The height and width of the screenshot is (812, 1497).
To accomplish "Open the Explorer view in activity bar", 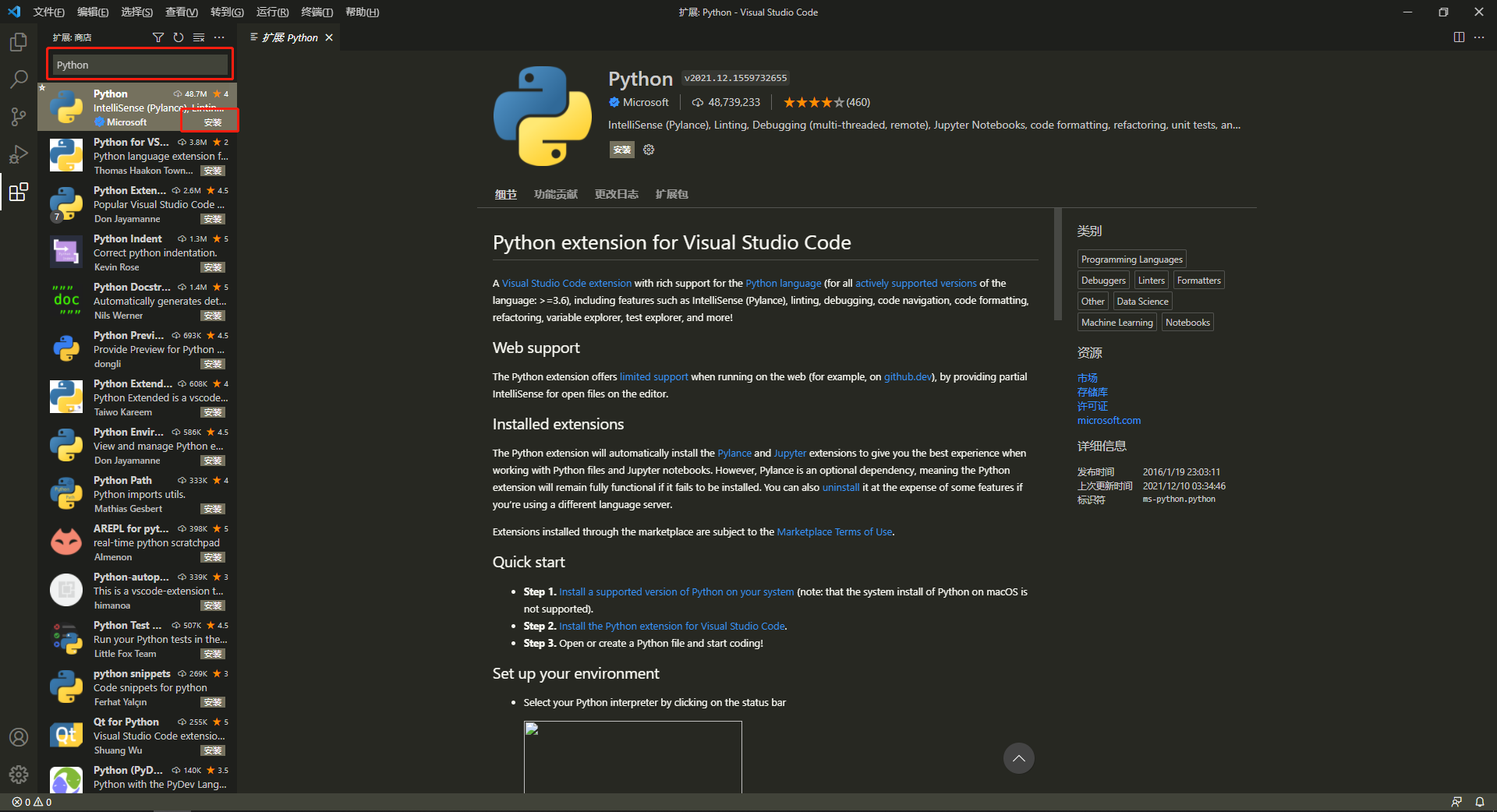I will coord(19,41).
